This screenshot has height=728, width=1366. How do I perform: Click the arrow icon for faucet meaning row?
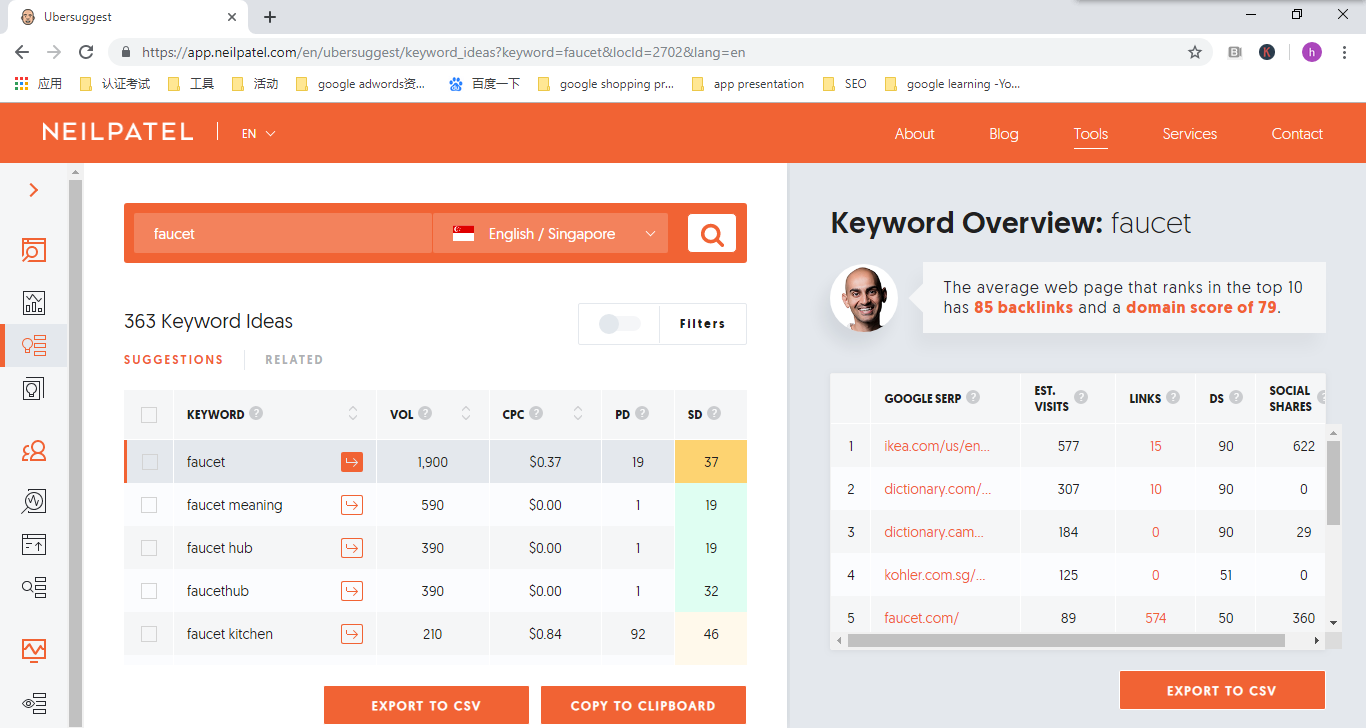pyautogui.click(x=352, y=505)
